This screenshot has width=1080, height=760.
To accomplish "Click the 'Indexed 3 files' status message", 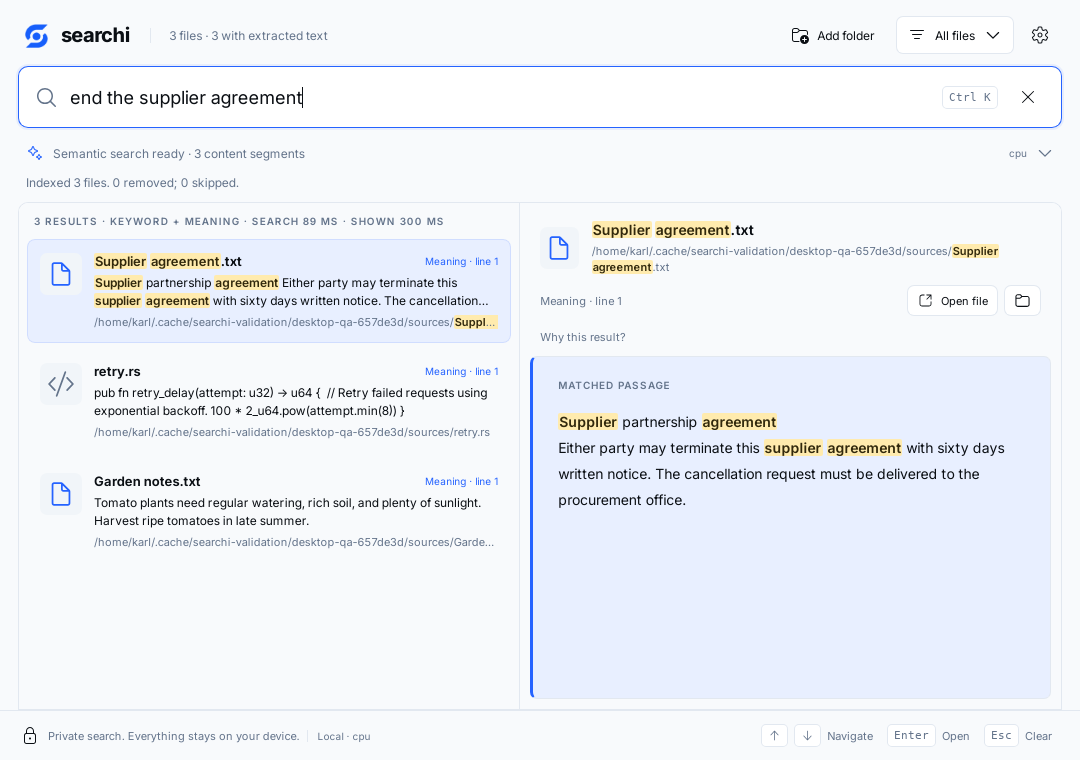I will point(132,183).
